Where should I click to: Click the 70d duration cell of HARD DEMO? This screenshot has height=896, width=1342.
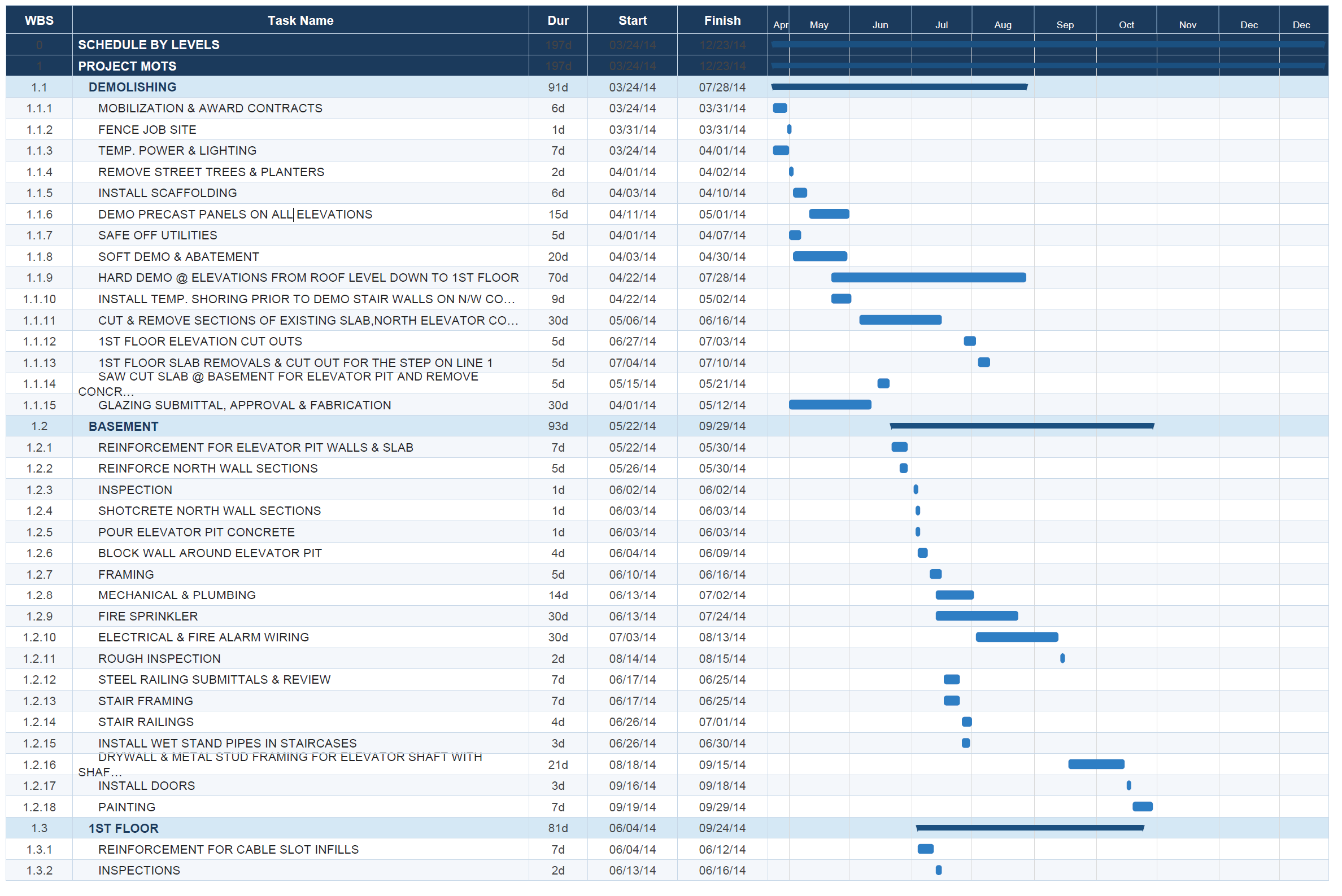pos(557,277)
